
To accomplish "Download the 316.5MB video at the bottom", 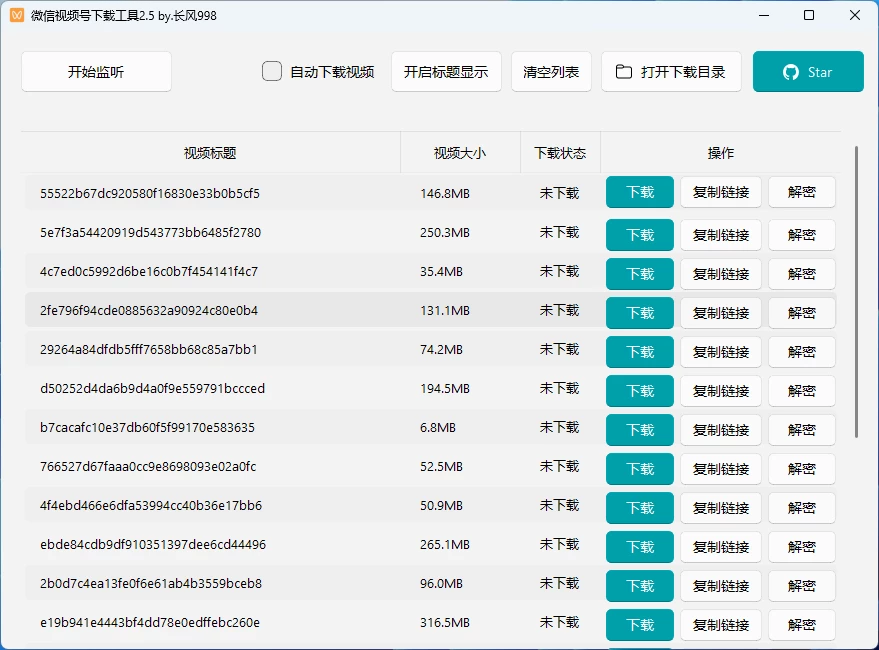I will [x=639, y=624].
